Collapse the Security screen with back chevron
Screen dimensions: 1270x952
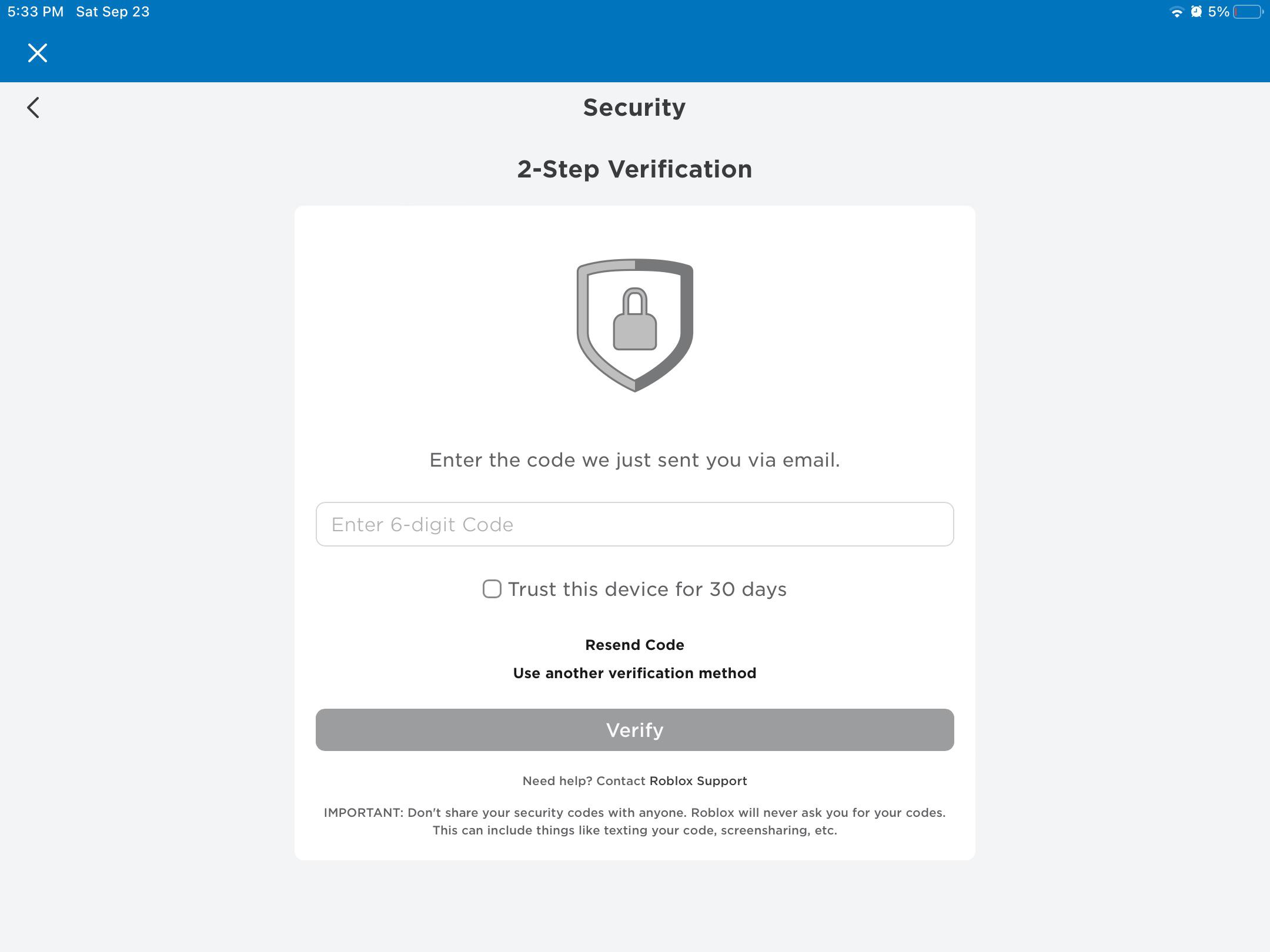pyautogui.click(x=34, y=107)
